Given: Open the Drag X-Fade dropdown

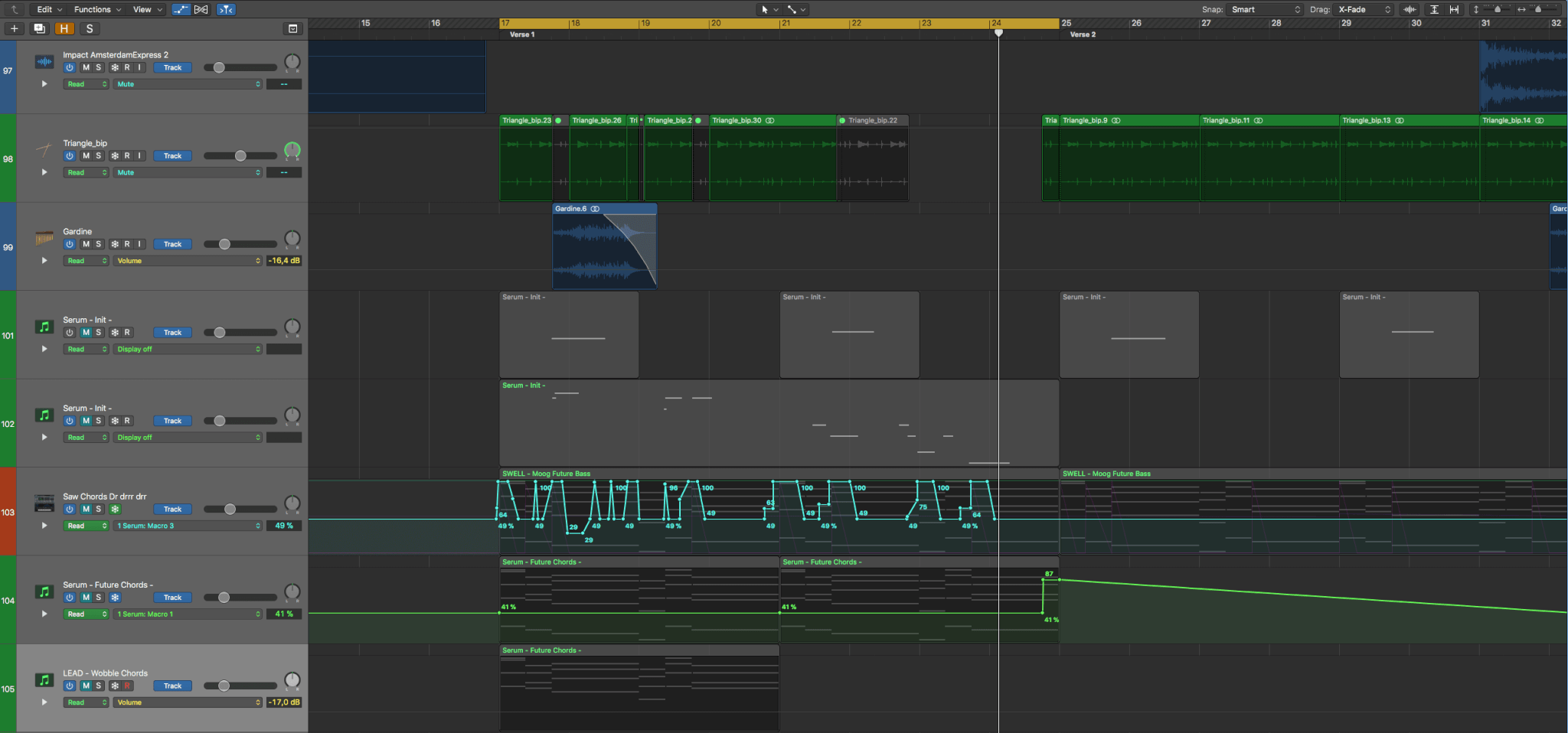Looking at the screenshot, I should [x=1363, y=9].
